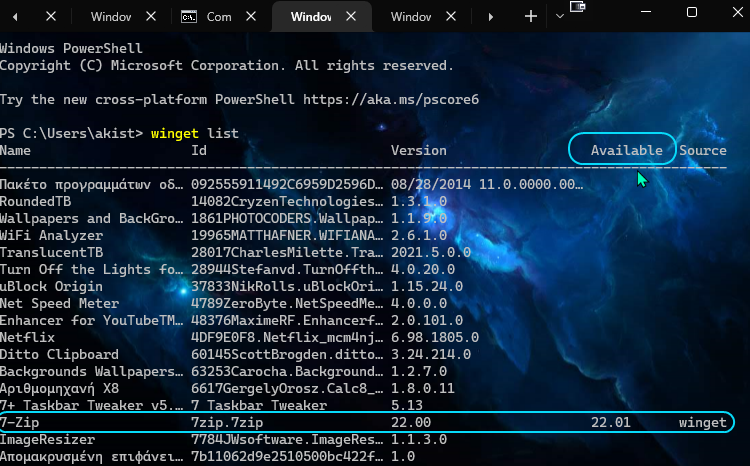
Task: Close the last visible PowerShell tab
Action: pyautogui.click(x=451, y=17)
